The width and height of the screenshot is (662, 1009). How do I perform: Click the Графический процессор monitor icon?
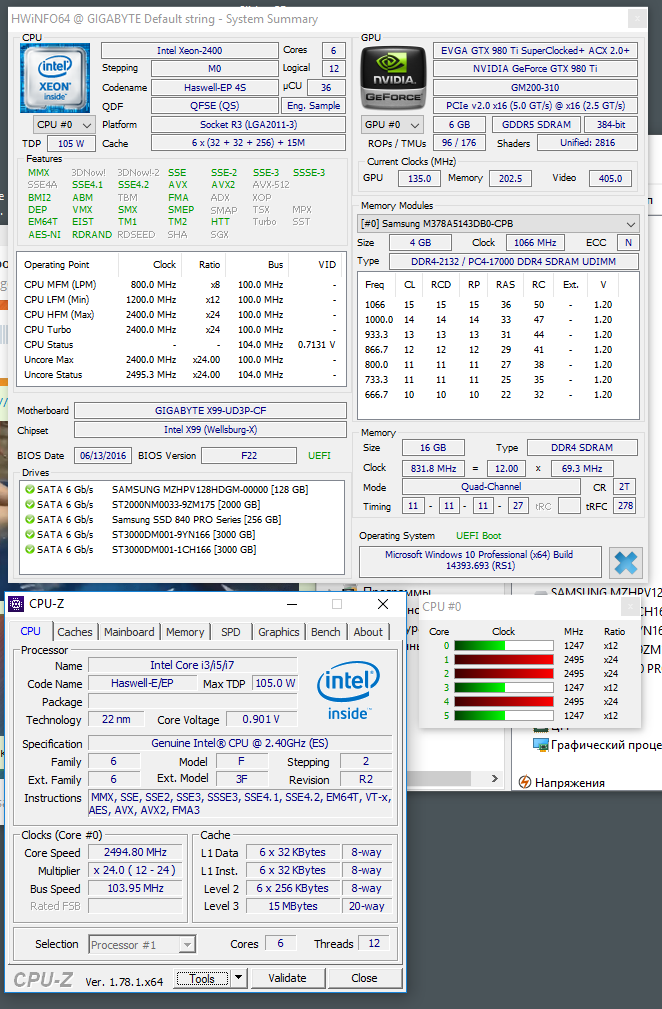pyautogui.click(x=540, y=745)
